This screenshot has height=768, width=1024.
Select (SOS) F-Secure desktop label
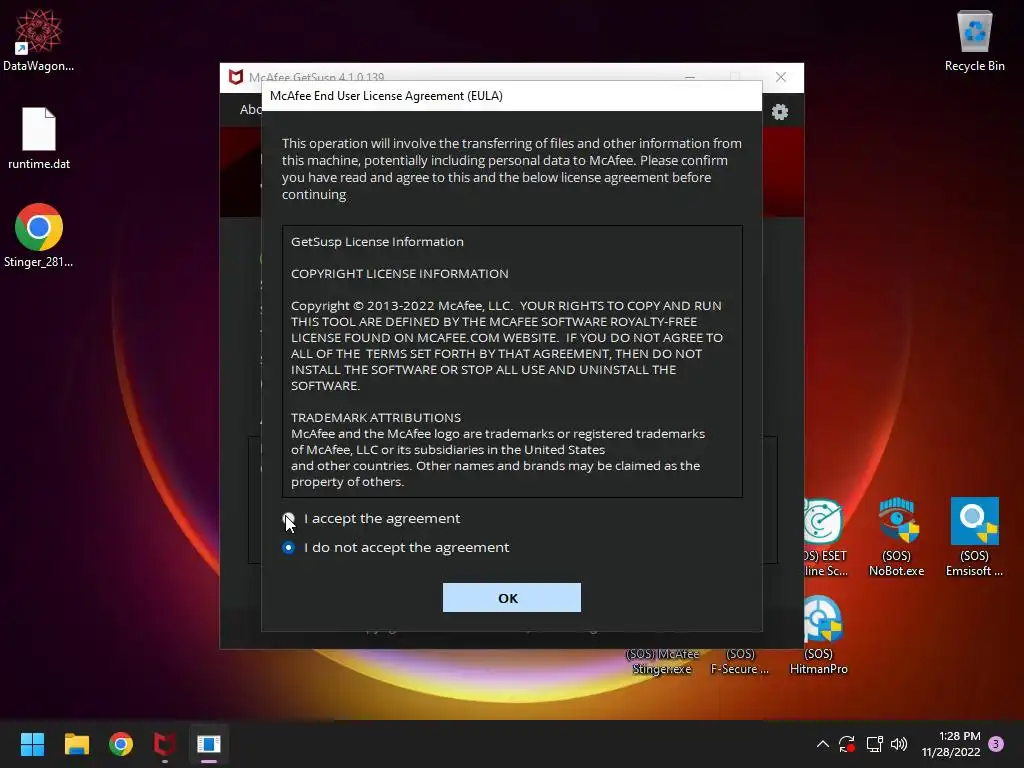click(740, 662)
